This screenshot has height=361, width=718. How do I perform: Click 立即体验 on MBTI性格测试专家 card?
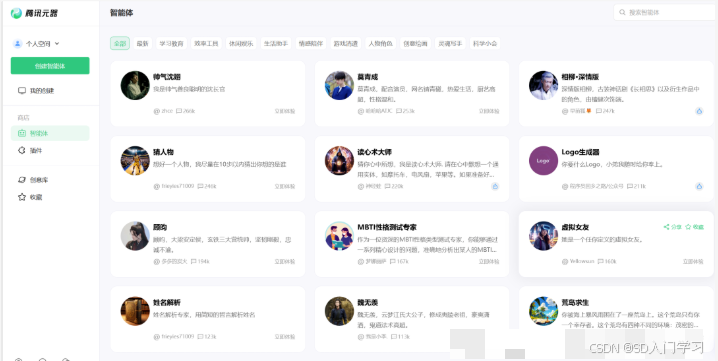489,262
